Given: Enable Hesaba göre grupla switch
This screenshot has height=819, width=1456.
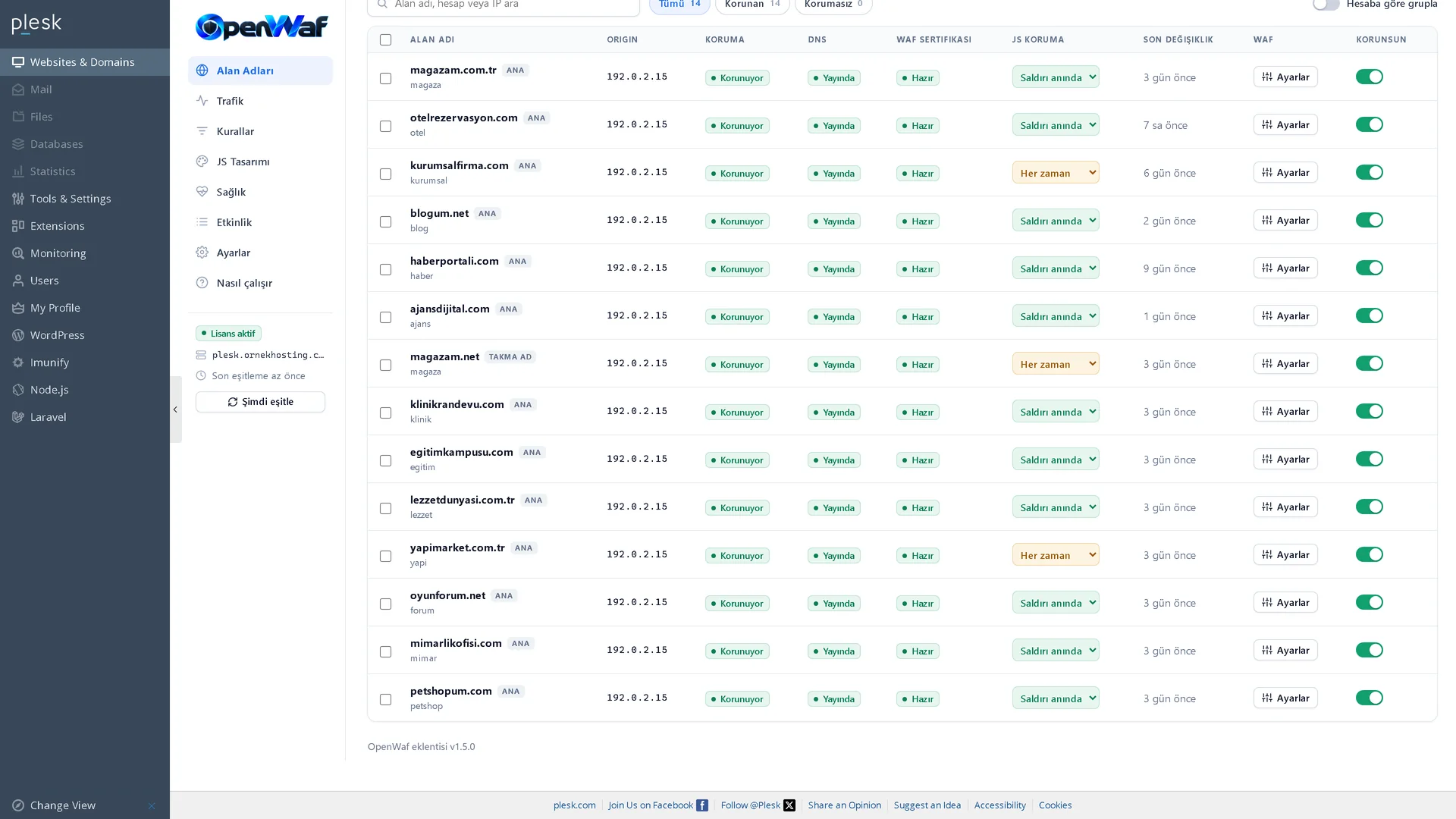Looking at the screenshot, I should pyautogui.click(x=1326, y=4).
